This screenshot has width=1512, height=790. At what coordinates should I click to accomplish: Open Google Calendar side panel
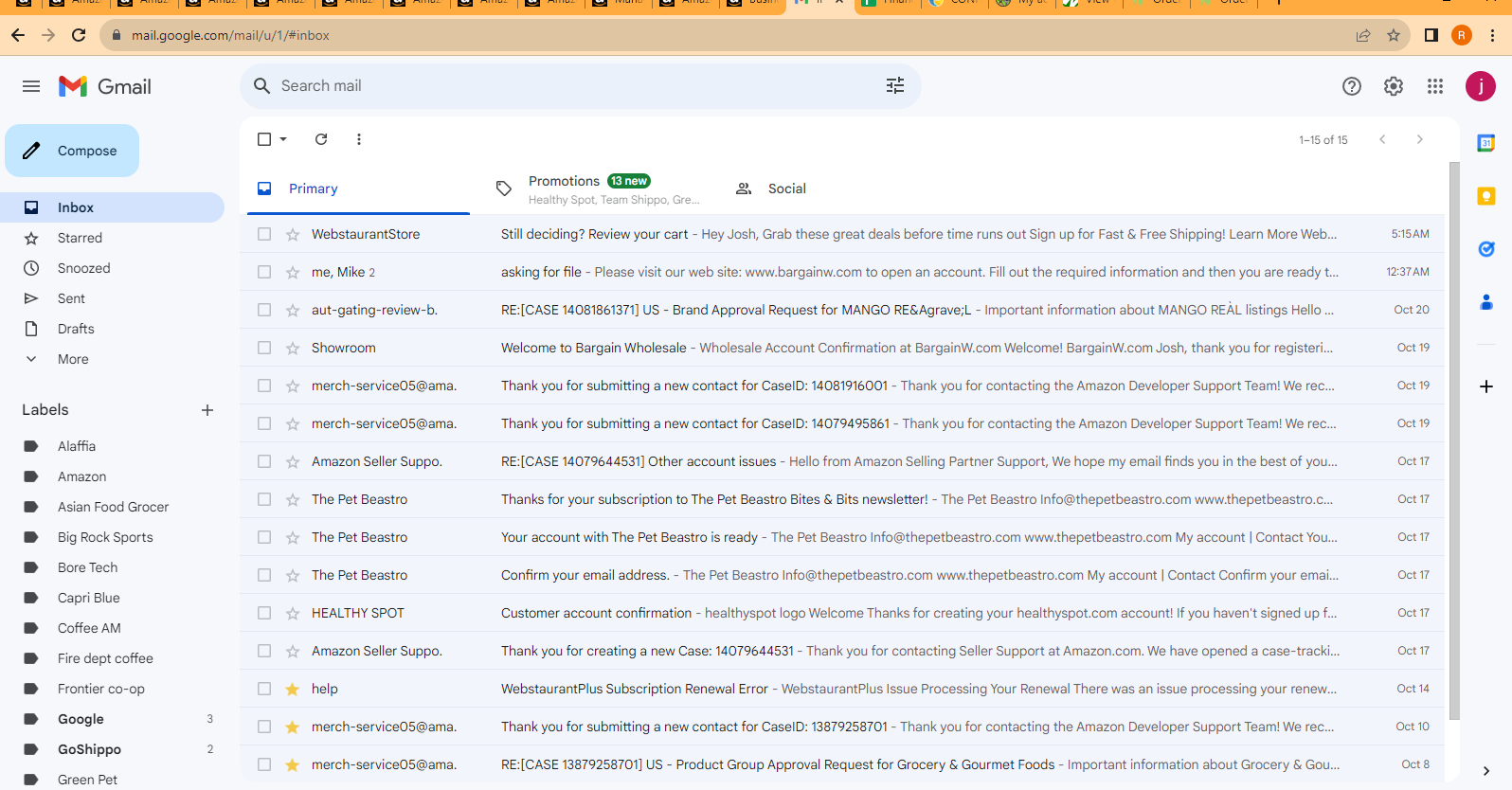(1486, 143)
